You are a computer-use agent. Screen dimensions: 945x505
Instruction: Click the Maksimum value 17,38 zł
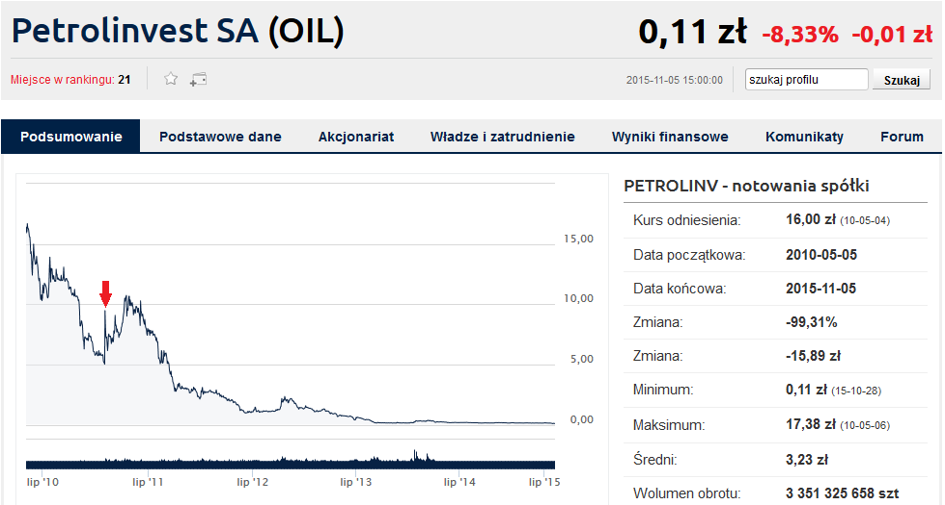pyautogui.click(x=811, y=424)
